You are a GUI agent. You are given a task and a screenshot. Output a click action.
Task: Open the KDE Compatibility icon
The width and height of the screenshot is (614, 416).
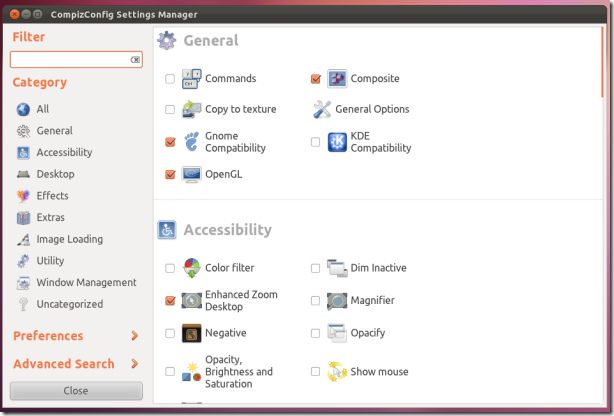click(x=337, y=142)
